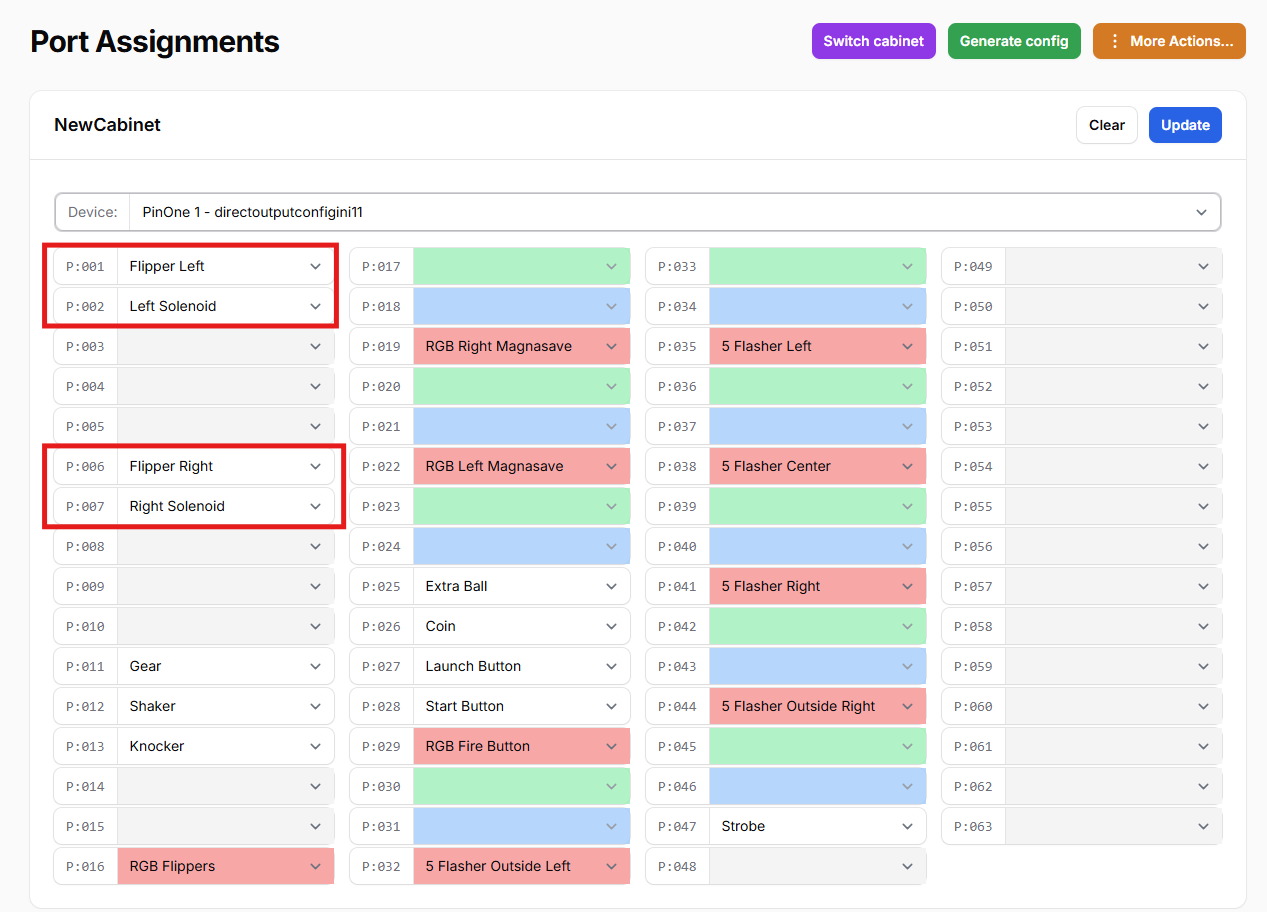Screen dimensions: 1267x912
Task: Click the chevron on P:007 Right Solenoid
Action: pos(316,506)
